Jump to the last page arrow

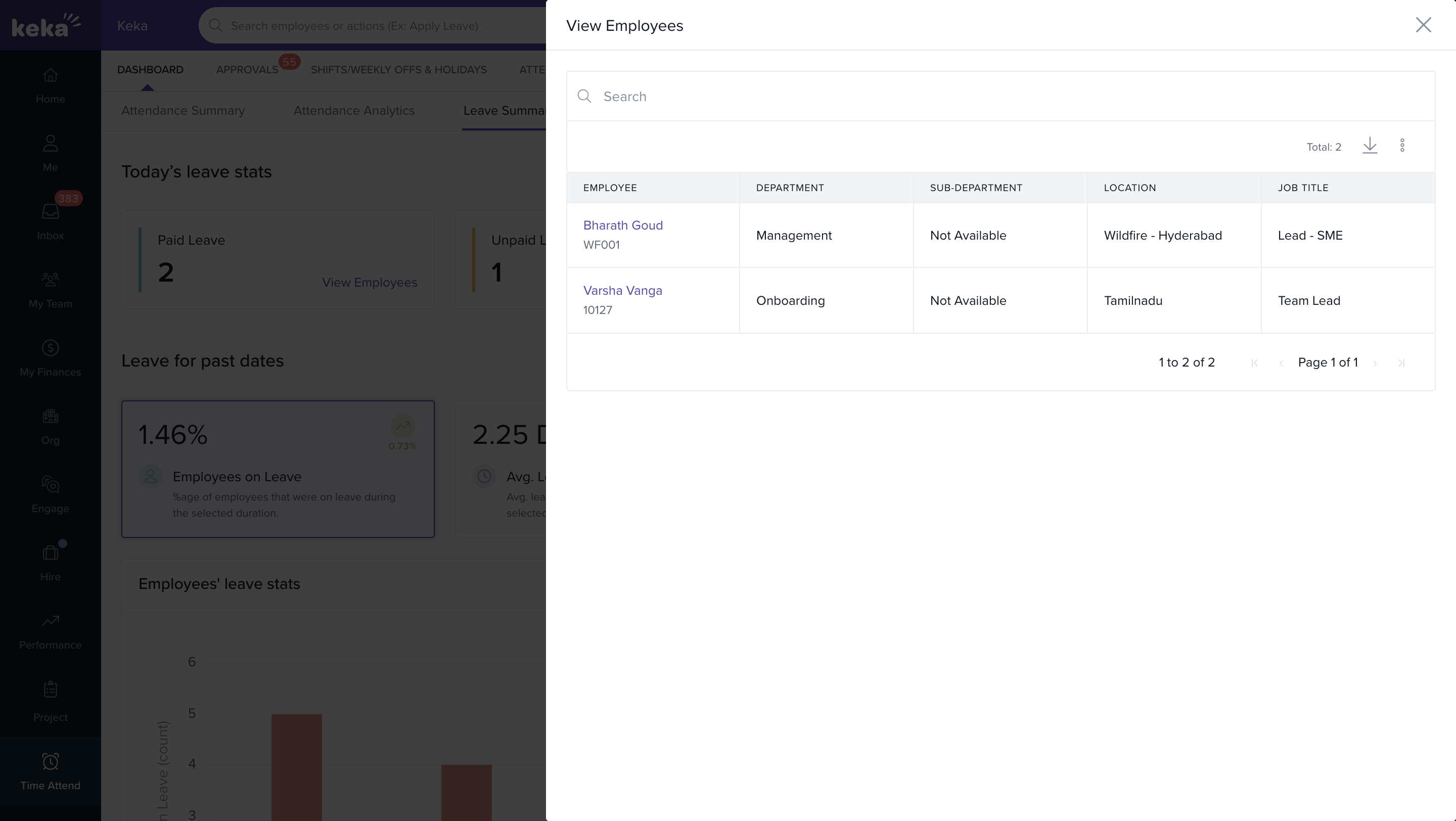coord(1401,363)
